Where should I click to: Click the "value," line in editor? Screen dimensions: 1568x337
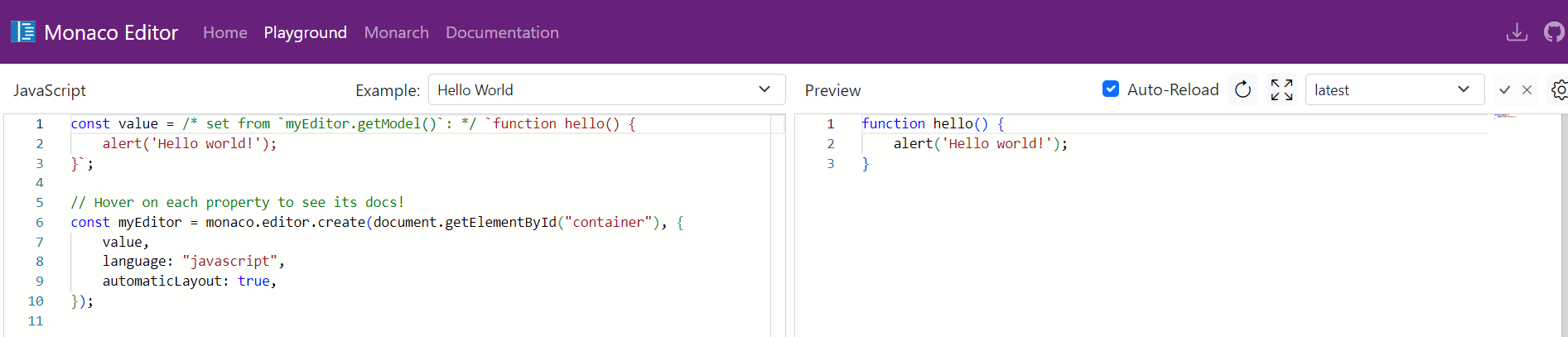[126, 242]
